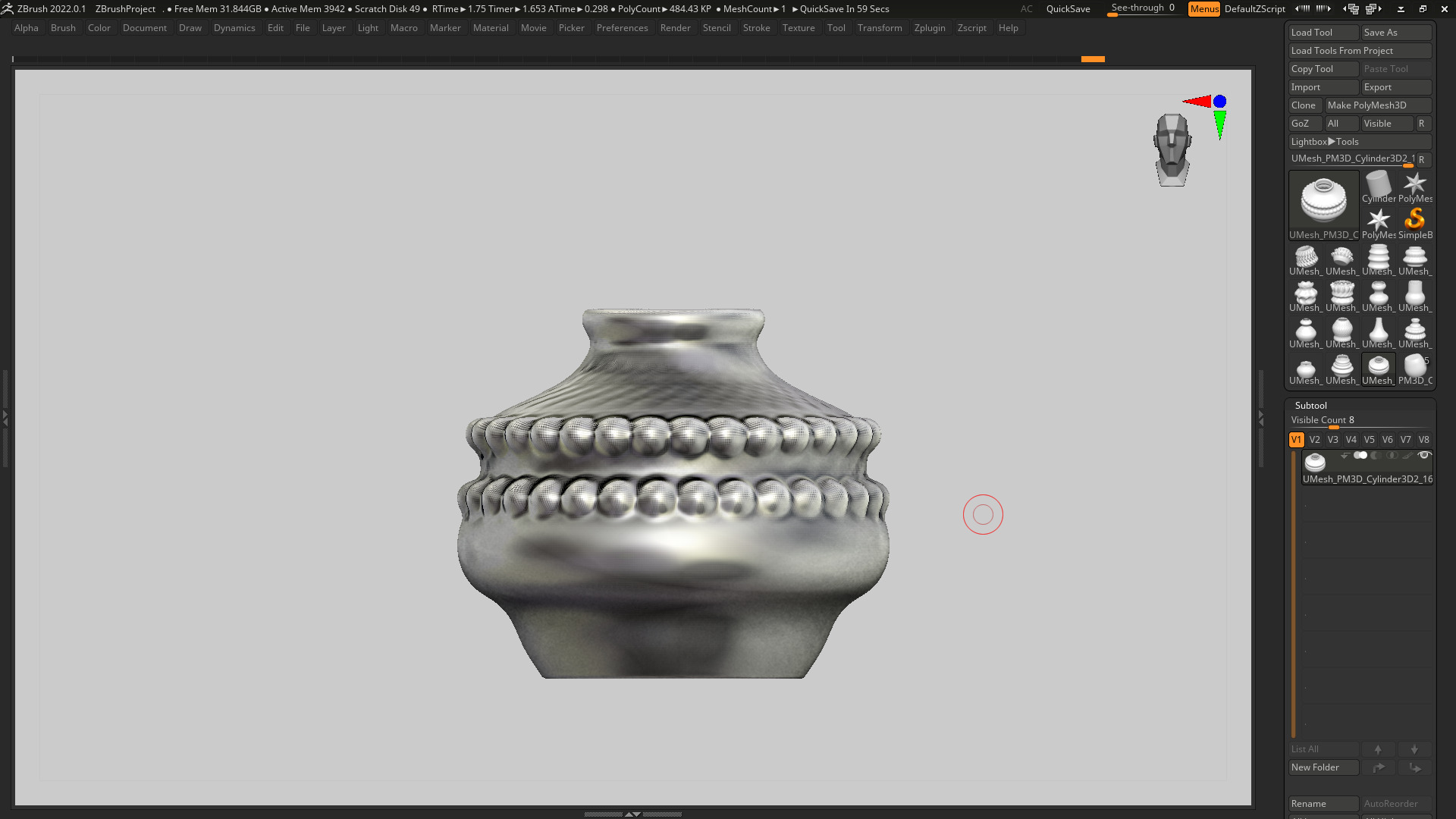Click the timeline expand arrows below the canvas
This screenshot has width=1456, height=819.
tap(632, 814)
